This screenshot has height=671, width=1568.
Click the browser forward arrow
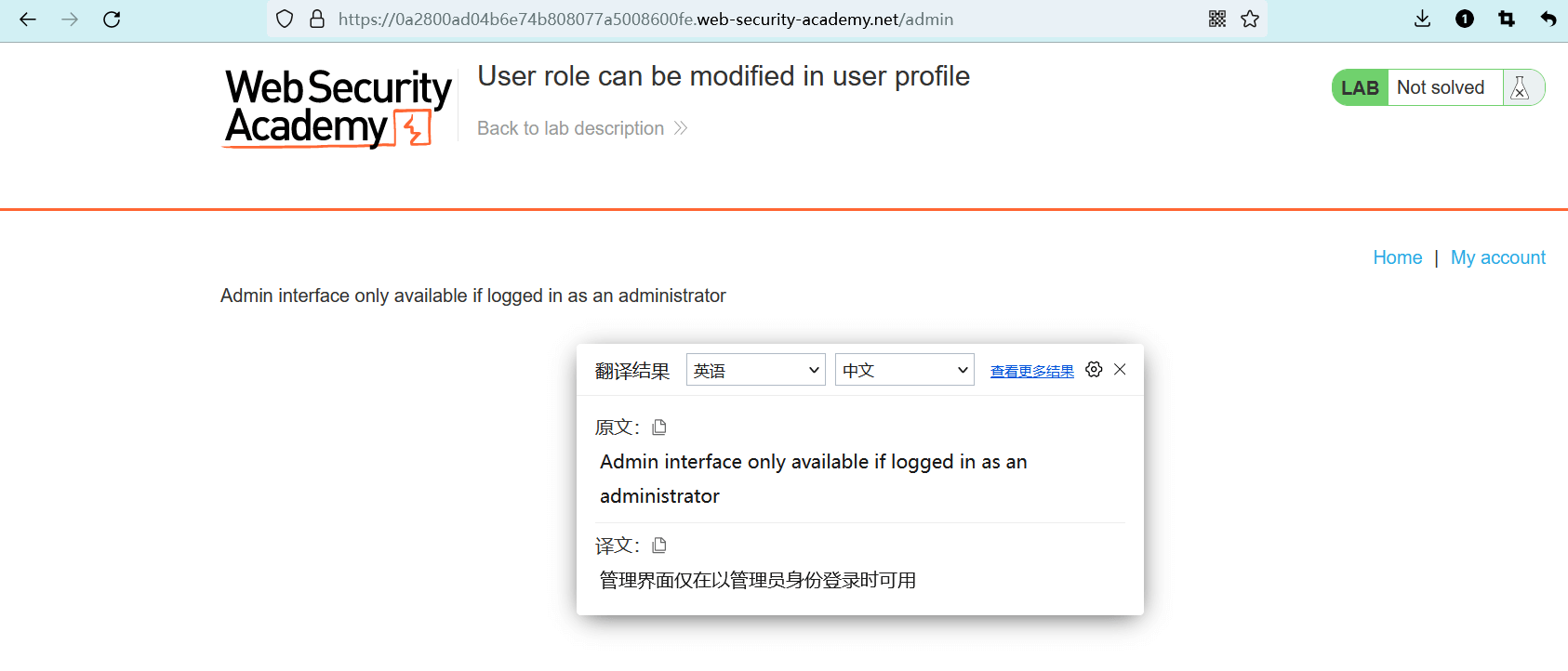pos(70,20)
